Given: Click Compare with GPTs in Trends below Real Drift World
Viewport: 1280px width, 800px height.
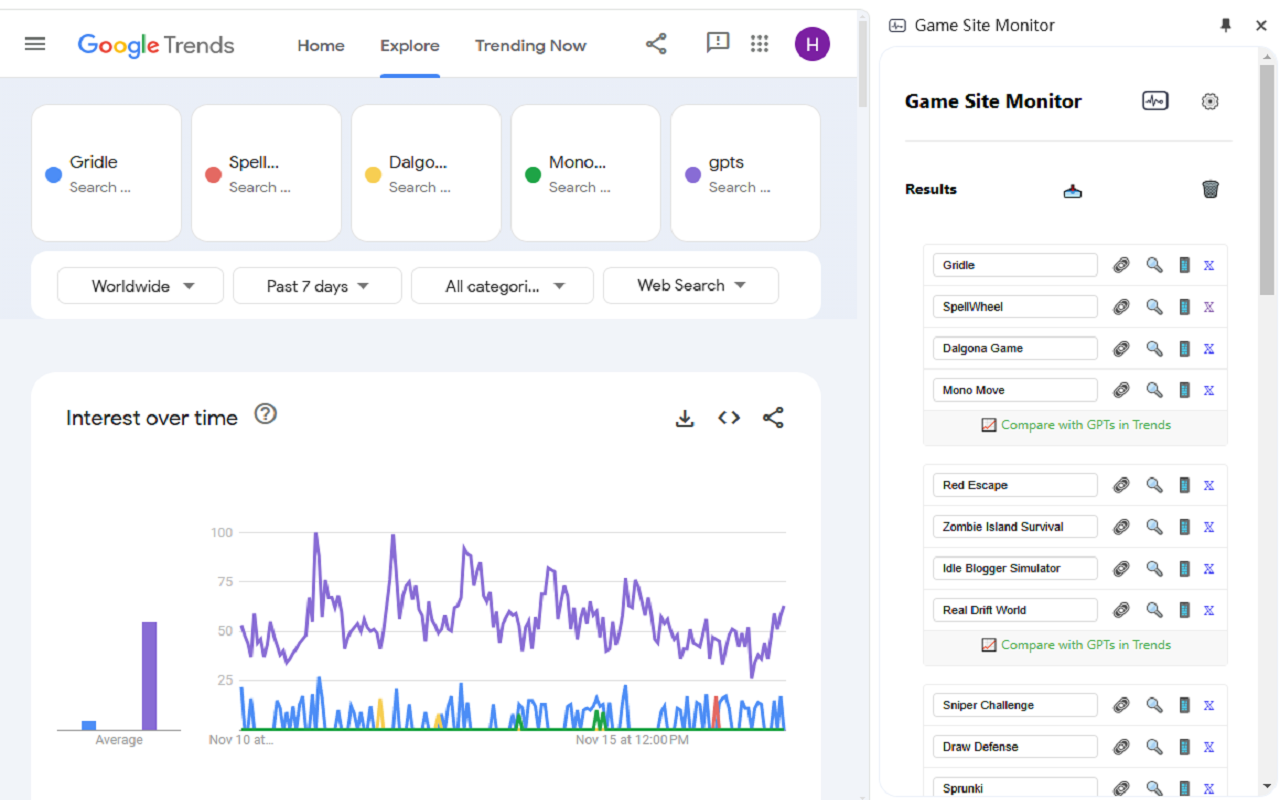Looking at the screenshot, I should click(1076, 645).
